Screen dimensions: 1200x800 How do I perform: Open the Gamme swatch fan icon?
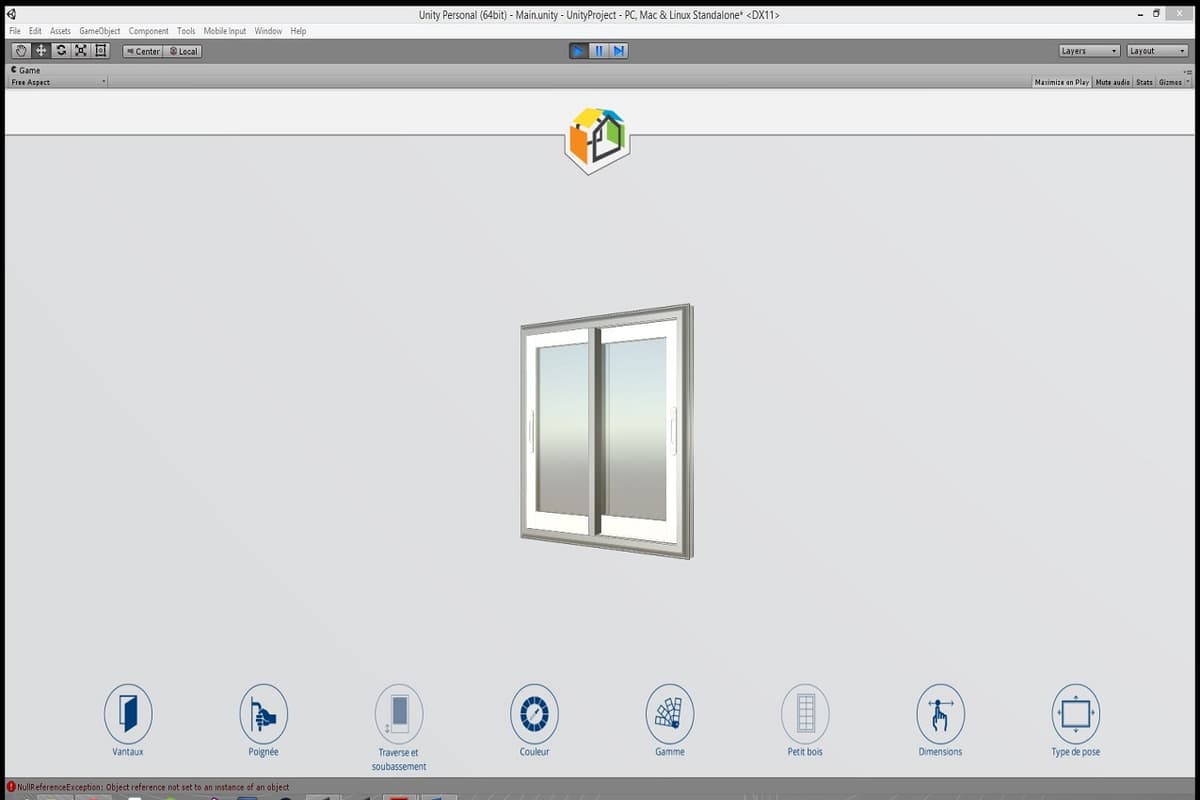(x=669, y=714)
